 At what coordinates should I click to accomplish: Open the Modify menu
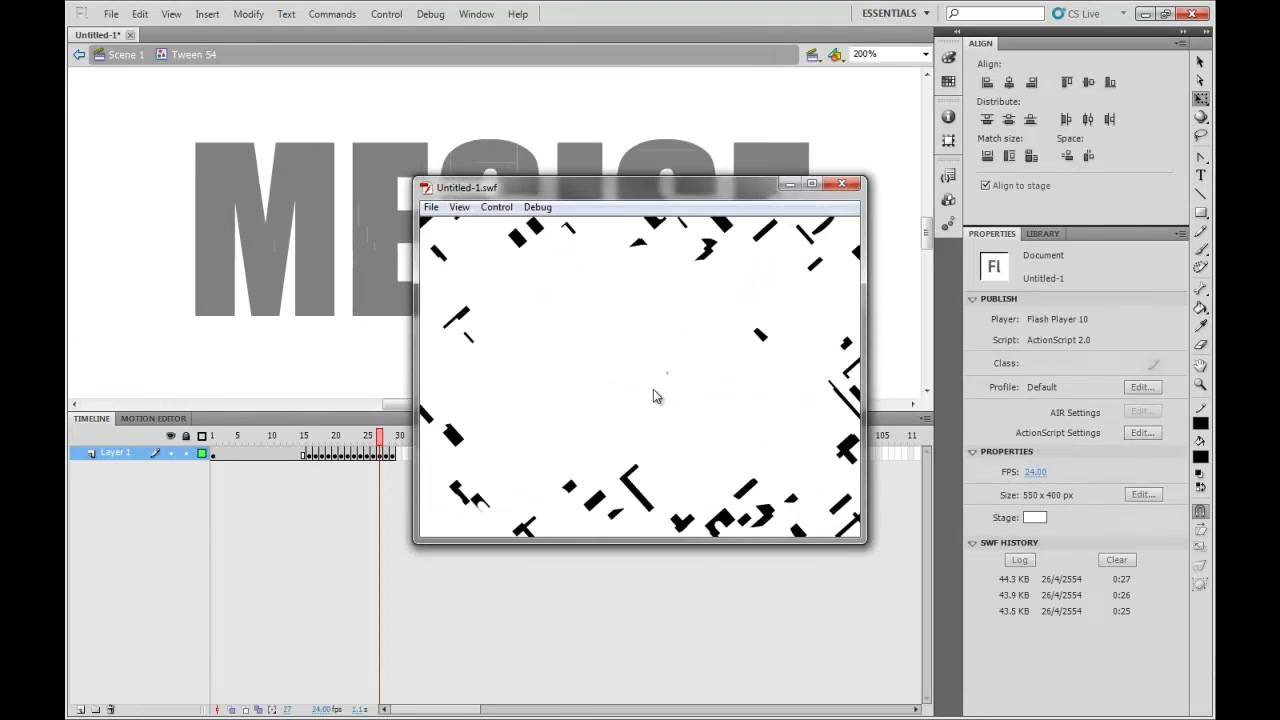coord(248,14)
